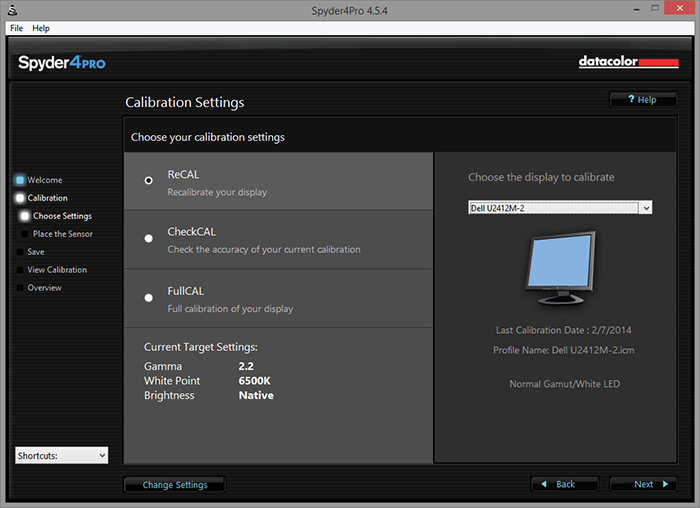
Task: Expand the Shortcuts dropdown
Action: tap(61, 455)
